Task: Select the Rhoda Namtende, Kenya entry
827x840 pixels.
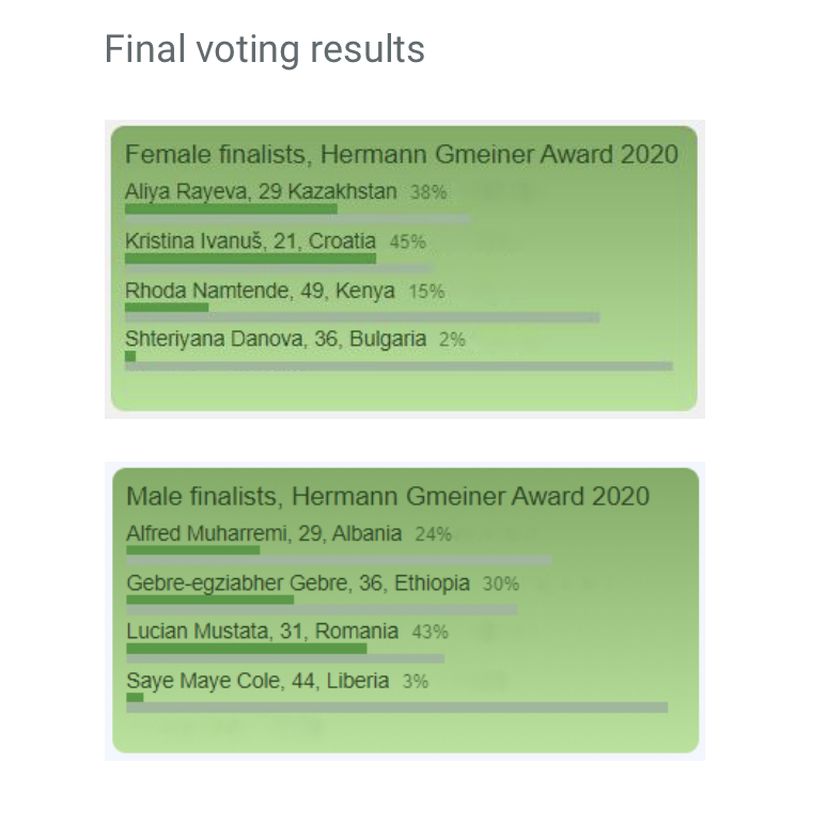Action: [x=260, y=291]
